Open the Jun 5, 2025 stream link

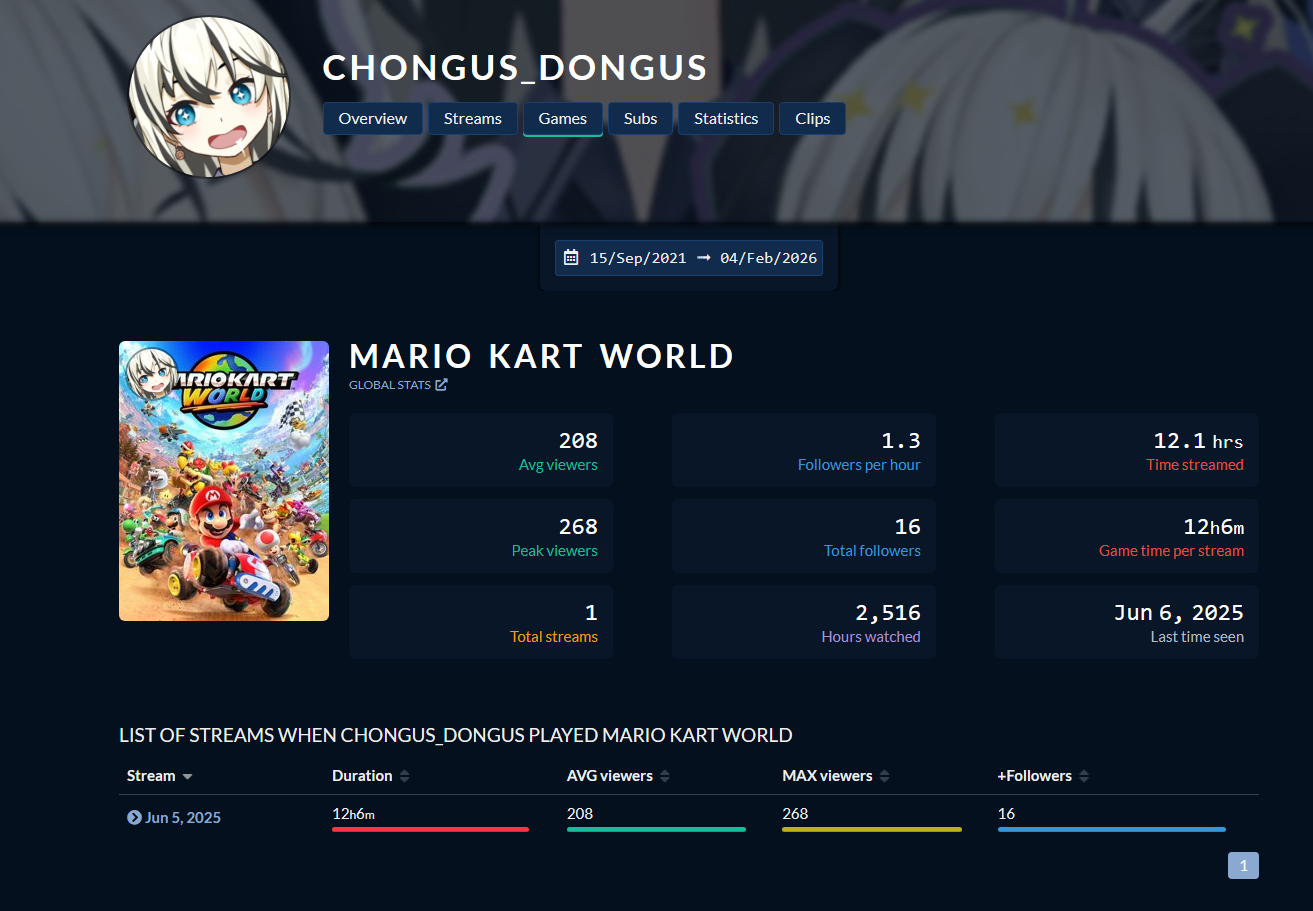click(x=183, y=817)
